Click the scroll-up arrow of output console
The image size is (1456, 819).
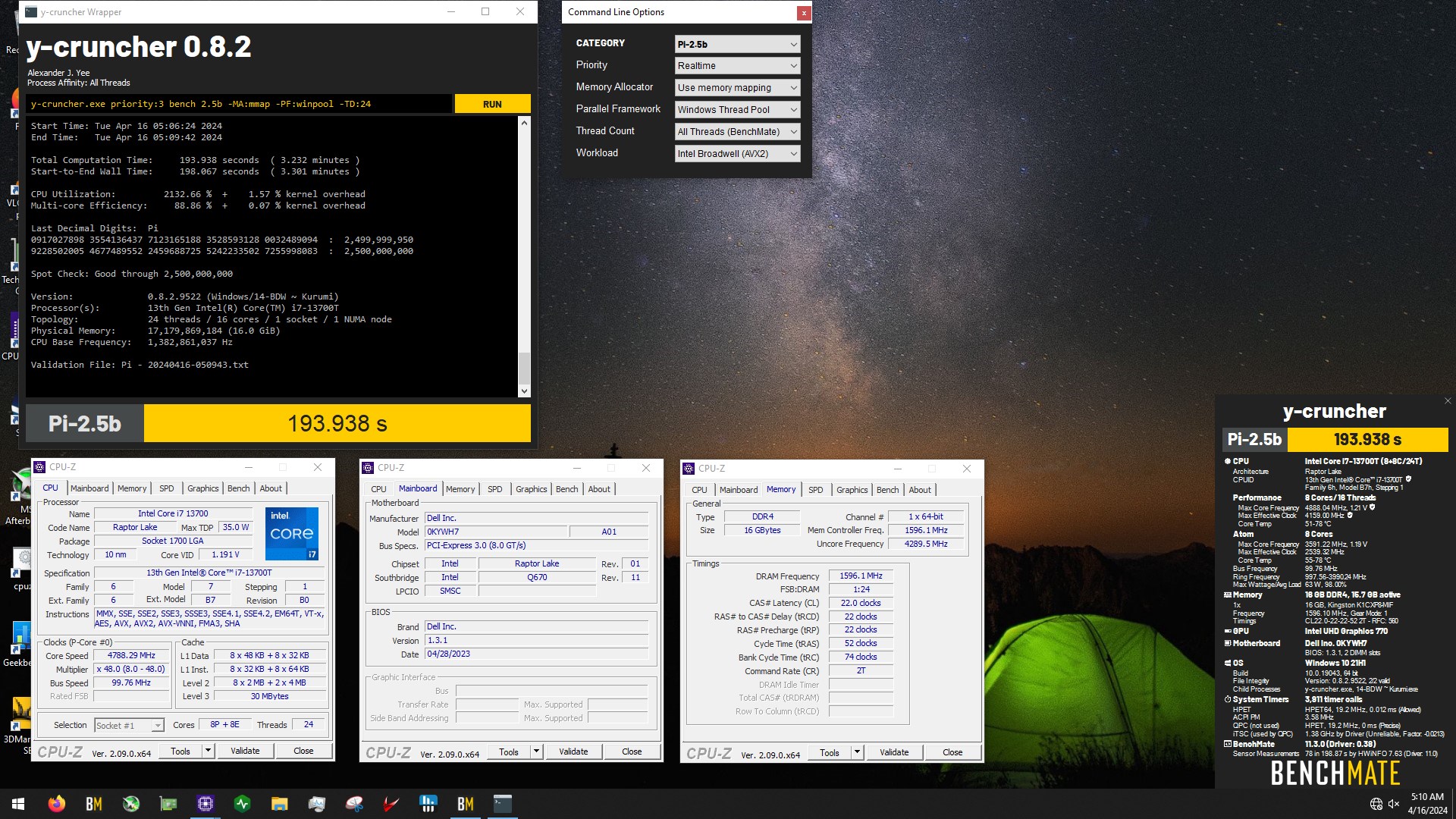tap(524, 123)
